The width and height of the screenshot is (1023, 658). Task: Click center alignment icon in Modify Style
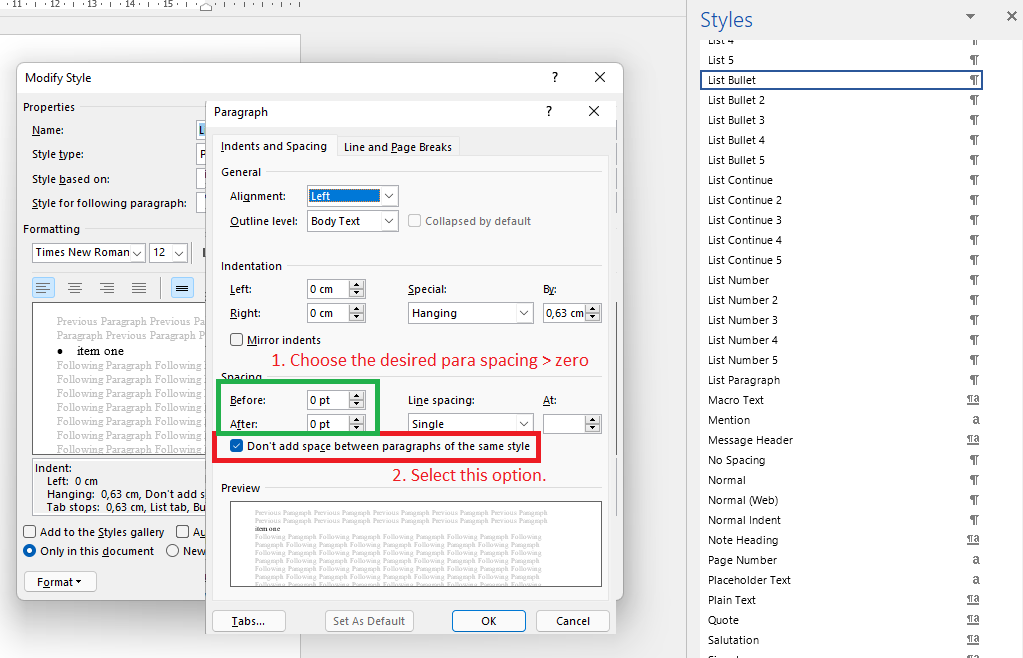click(x=75, y=288)
